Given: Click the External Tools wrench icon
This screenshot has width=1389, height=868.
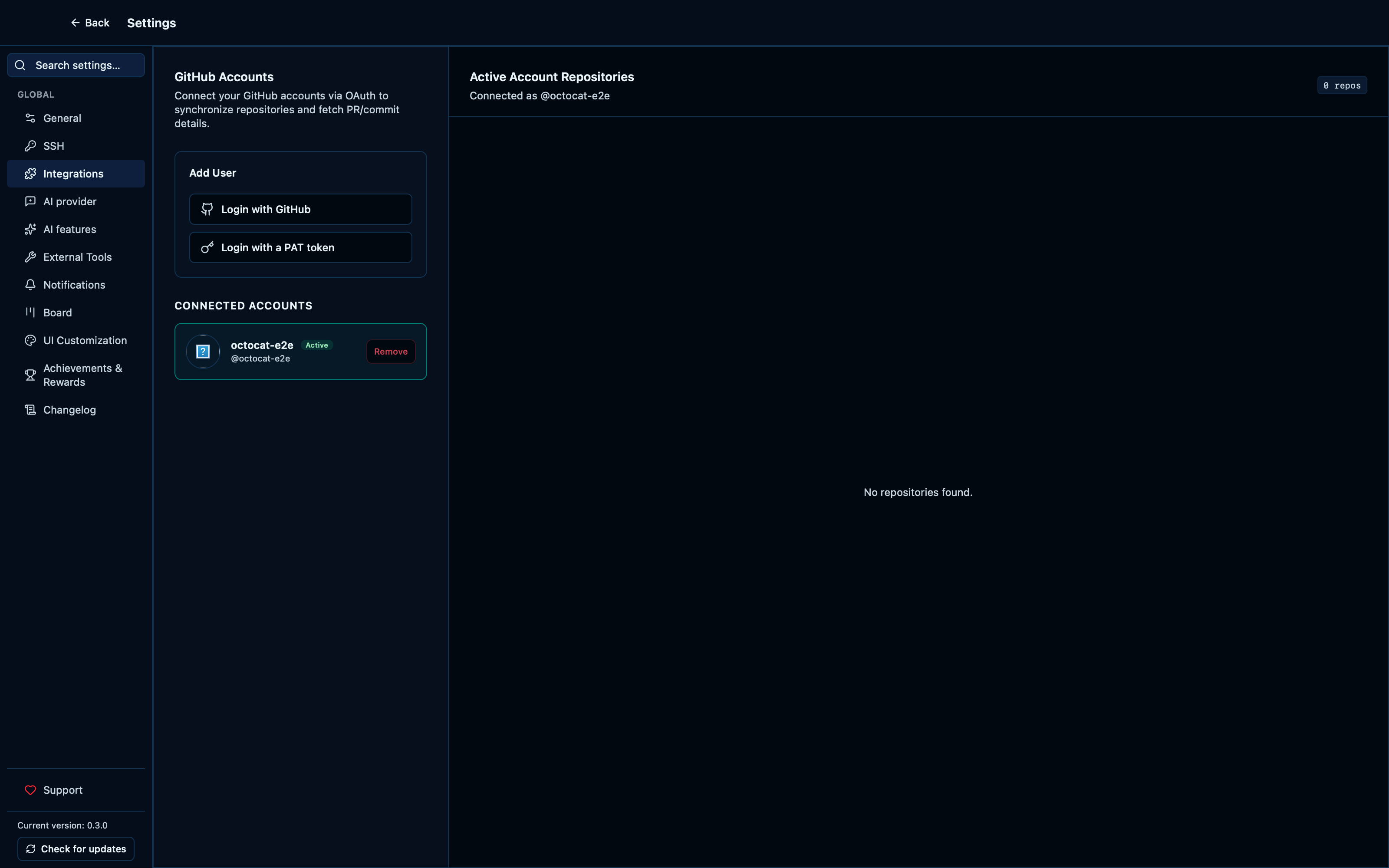Looking at the screenshot, I should pyautogui.click(x=30, y=257).
